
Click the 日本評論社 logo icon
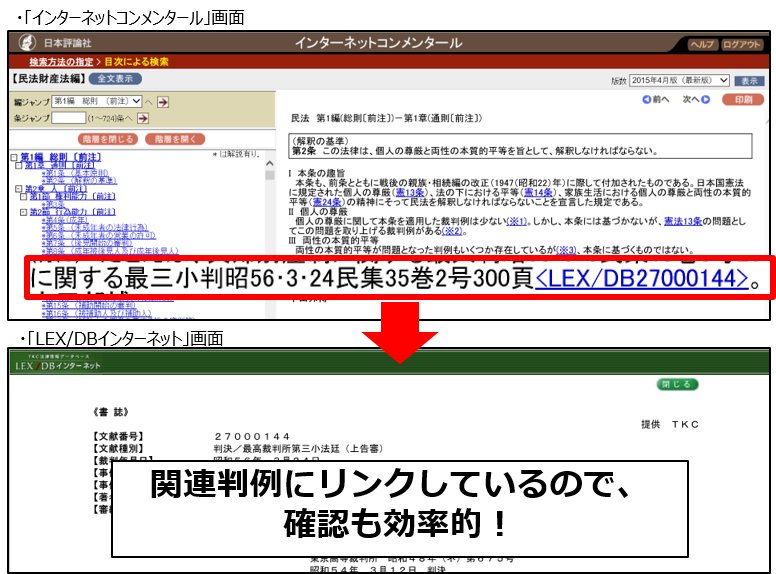[x=27, y=43]
